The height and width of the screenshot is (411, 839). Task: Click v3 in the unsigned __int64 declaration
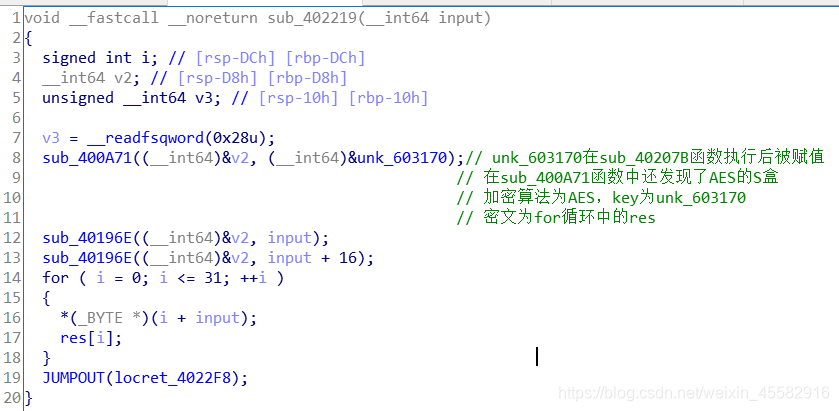pos(203,98)
